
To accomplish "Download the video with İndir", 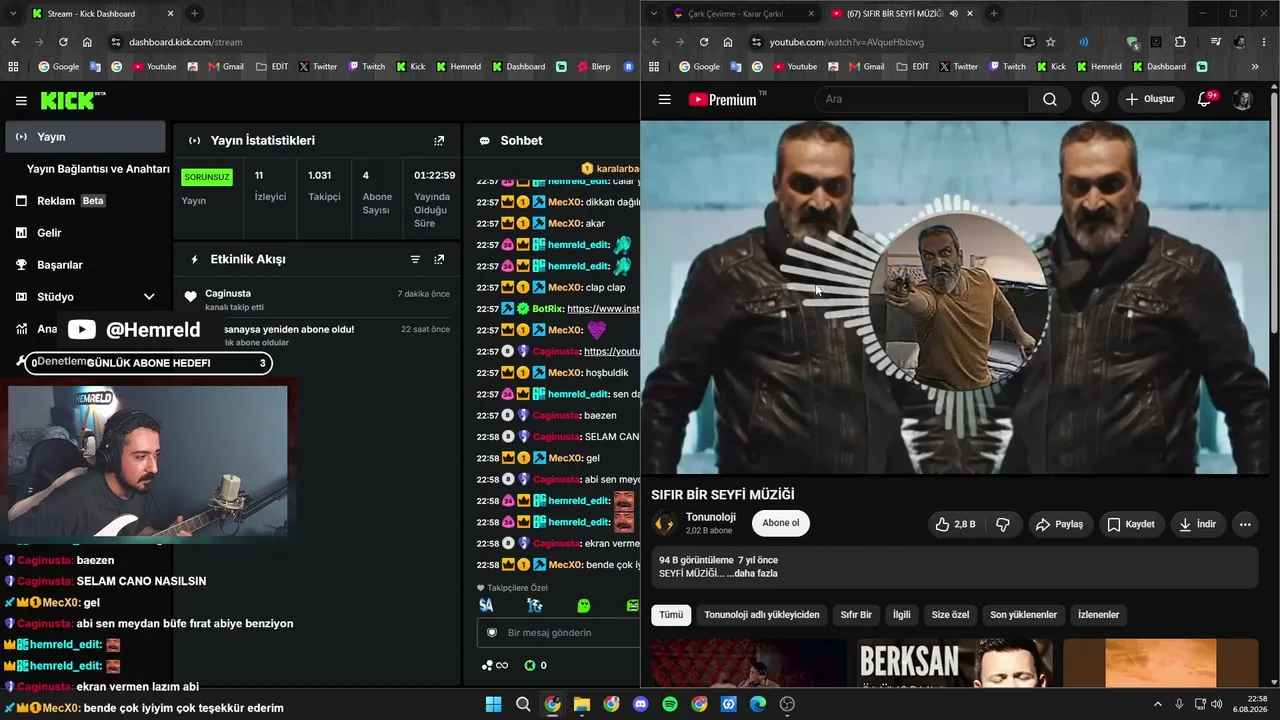I will coord(1198,524).
